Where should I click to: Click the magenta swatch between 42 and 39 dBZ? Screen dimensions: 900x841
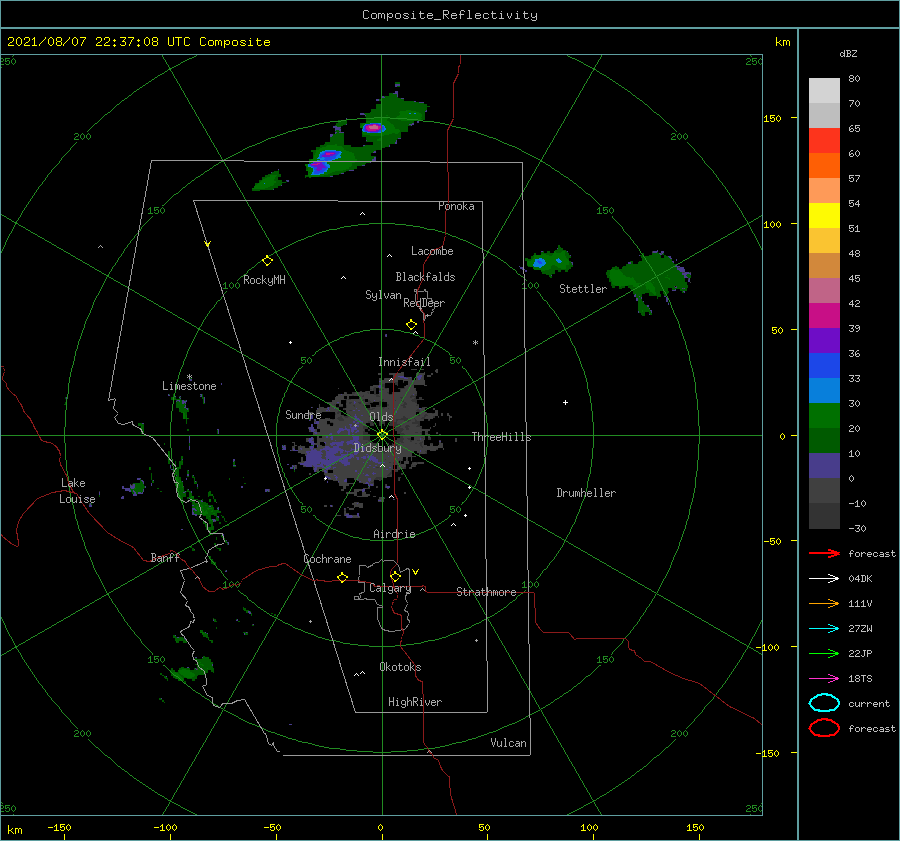coord(824,316)
